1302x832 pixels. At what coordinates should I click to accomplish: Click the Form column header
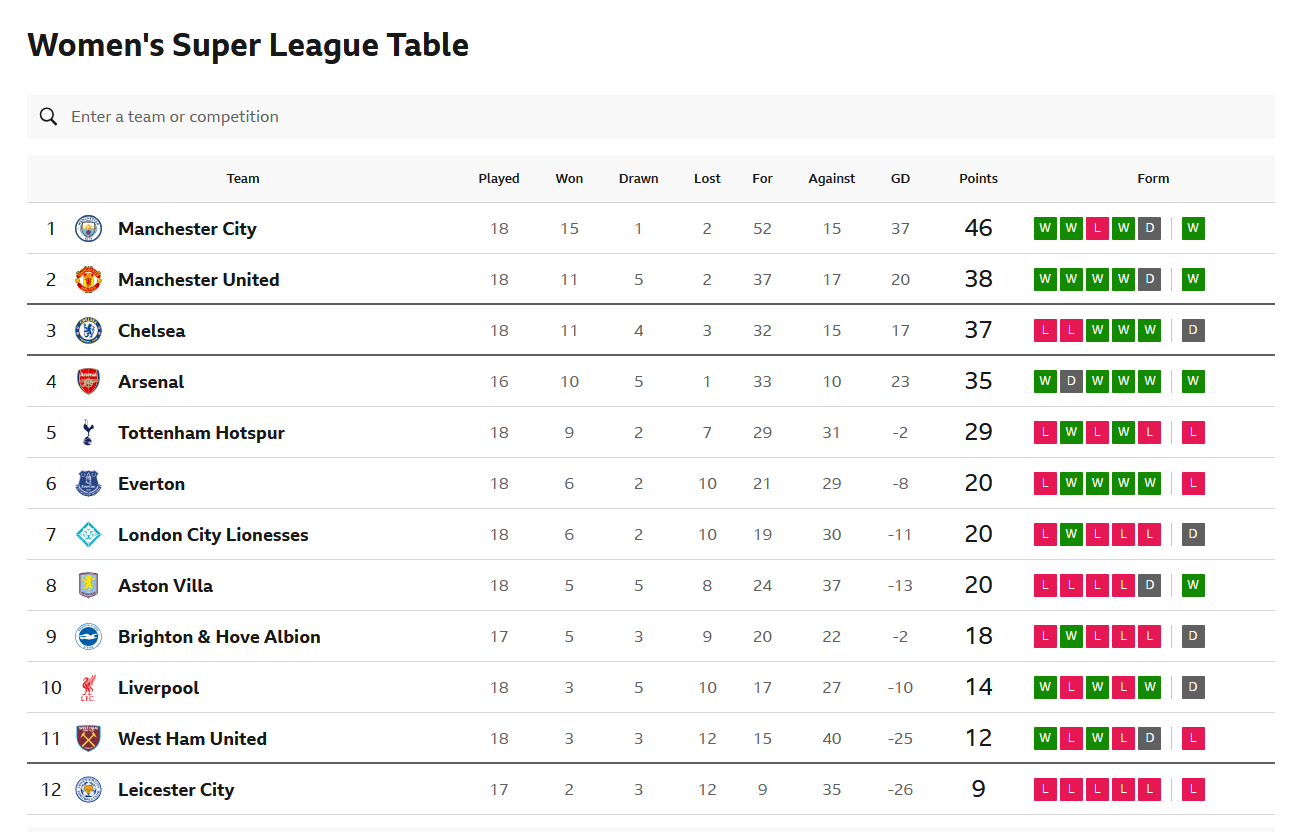tap(1153, 179)
